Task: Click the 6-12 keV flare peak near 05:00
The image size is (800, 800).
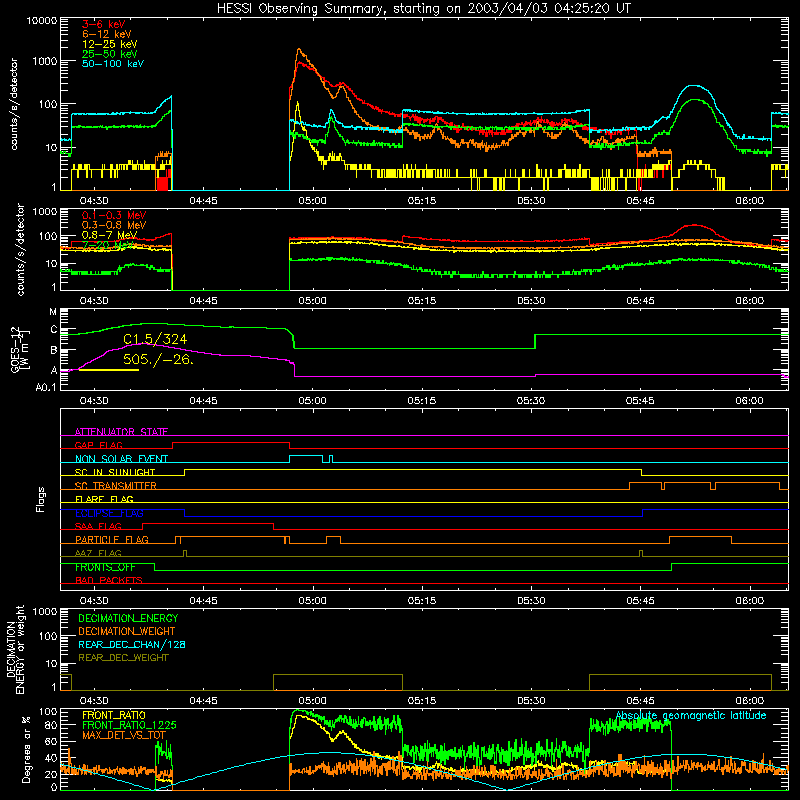Action: coord(299,50)
